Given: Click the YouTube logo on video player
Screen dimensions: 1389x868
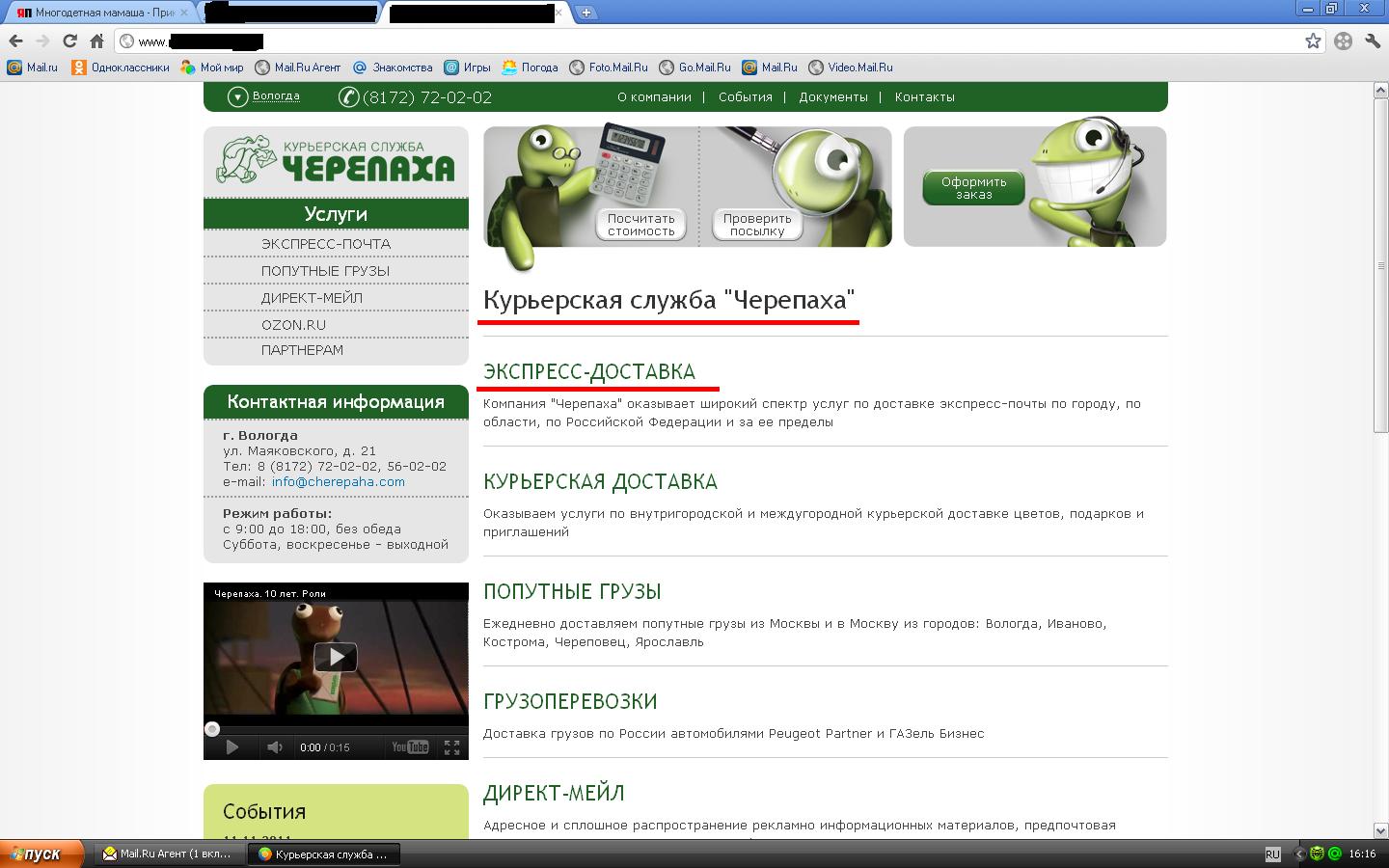Looking at the screenshot, I should 410,747.
